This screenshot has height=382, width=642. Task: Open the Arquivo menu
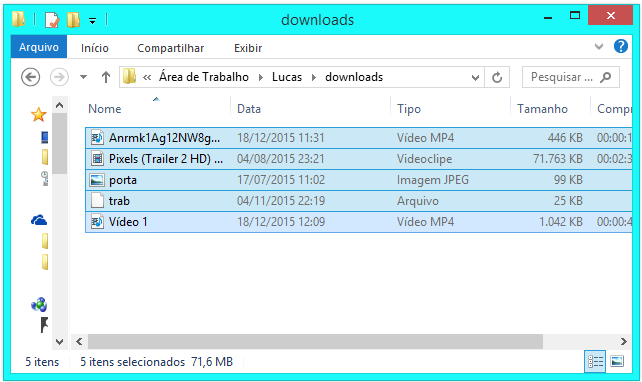39,47
